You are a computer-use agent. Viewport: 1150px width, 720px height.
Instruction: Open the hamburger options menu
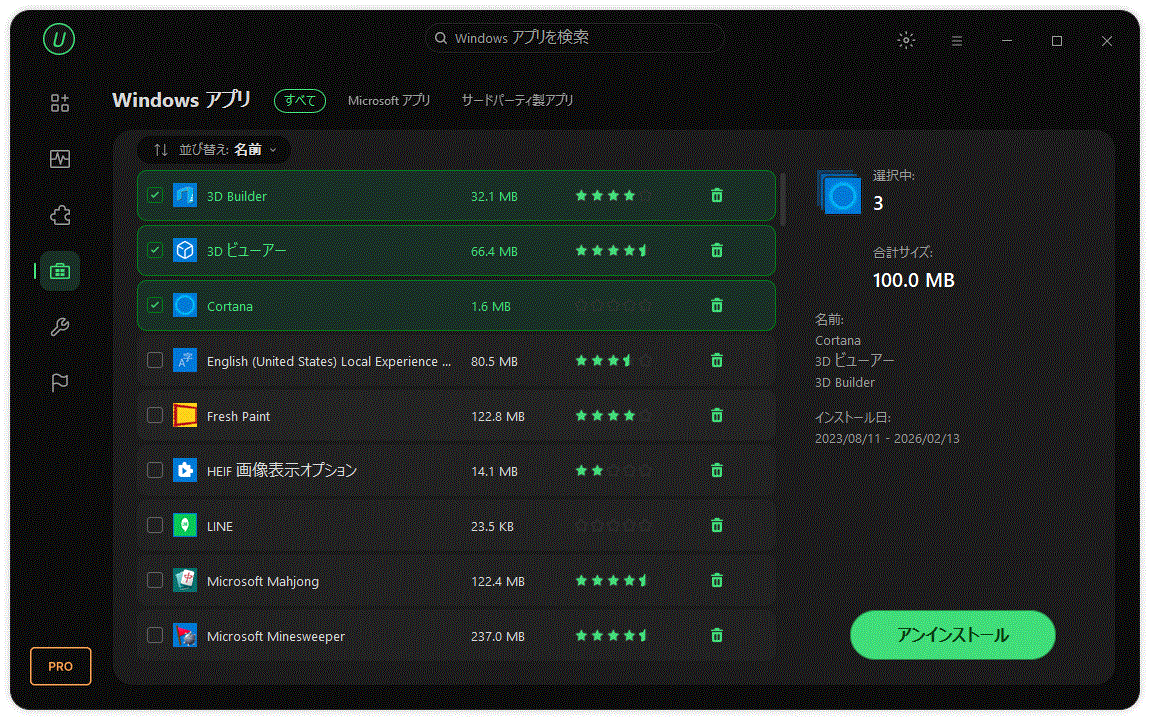(957, 41)
